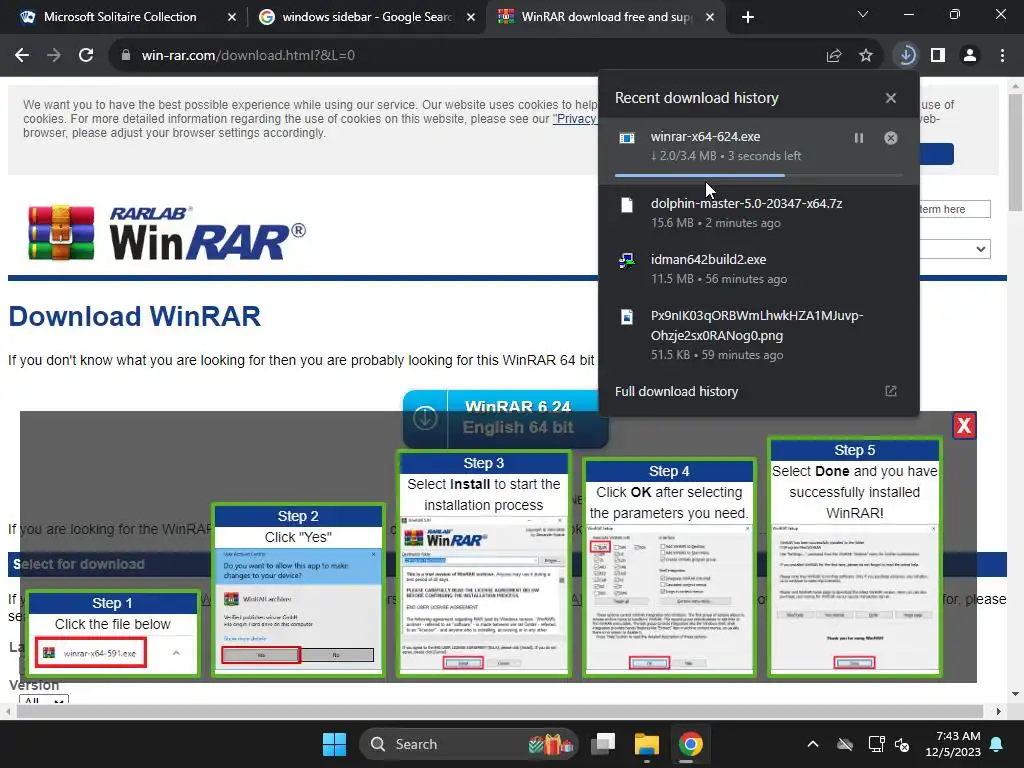Open the Version dropdown at page bottom
This screenshot has width=1024, height=768.
pyautogui.click(x=44, y=700)
